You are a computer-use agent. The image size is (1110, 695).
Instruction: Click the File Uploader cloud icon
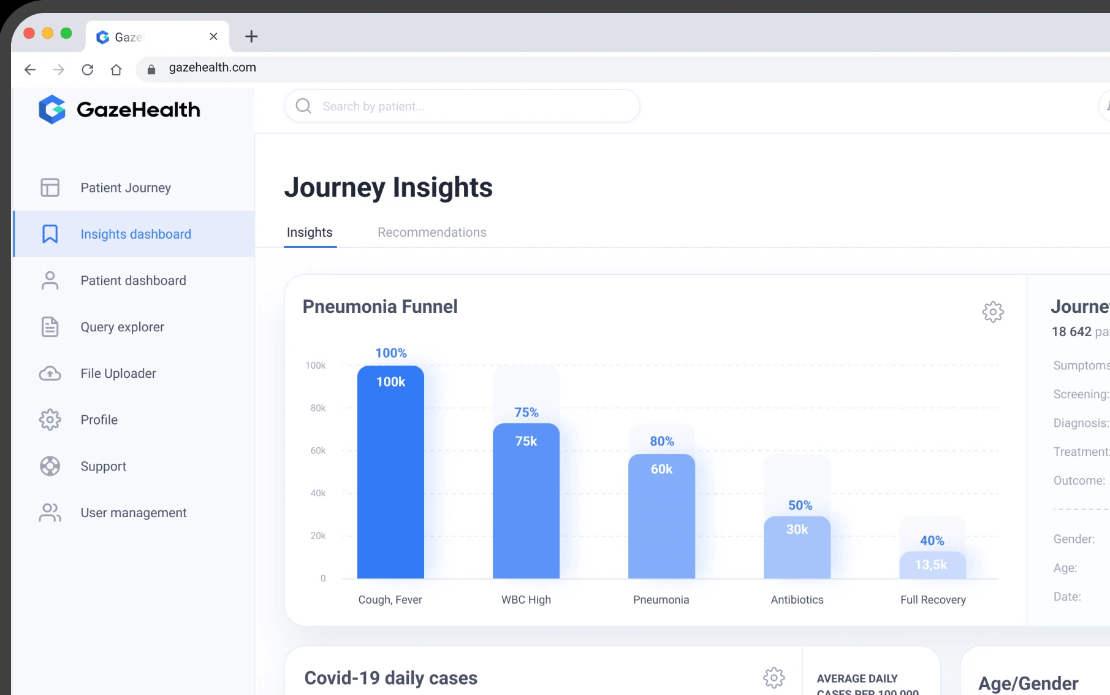tap(50, 373)
